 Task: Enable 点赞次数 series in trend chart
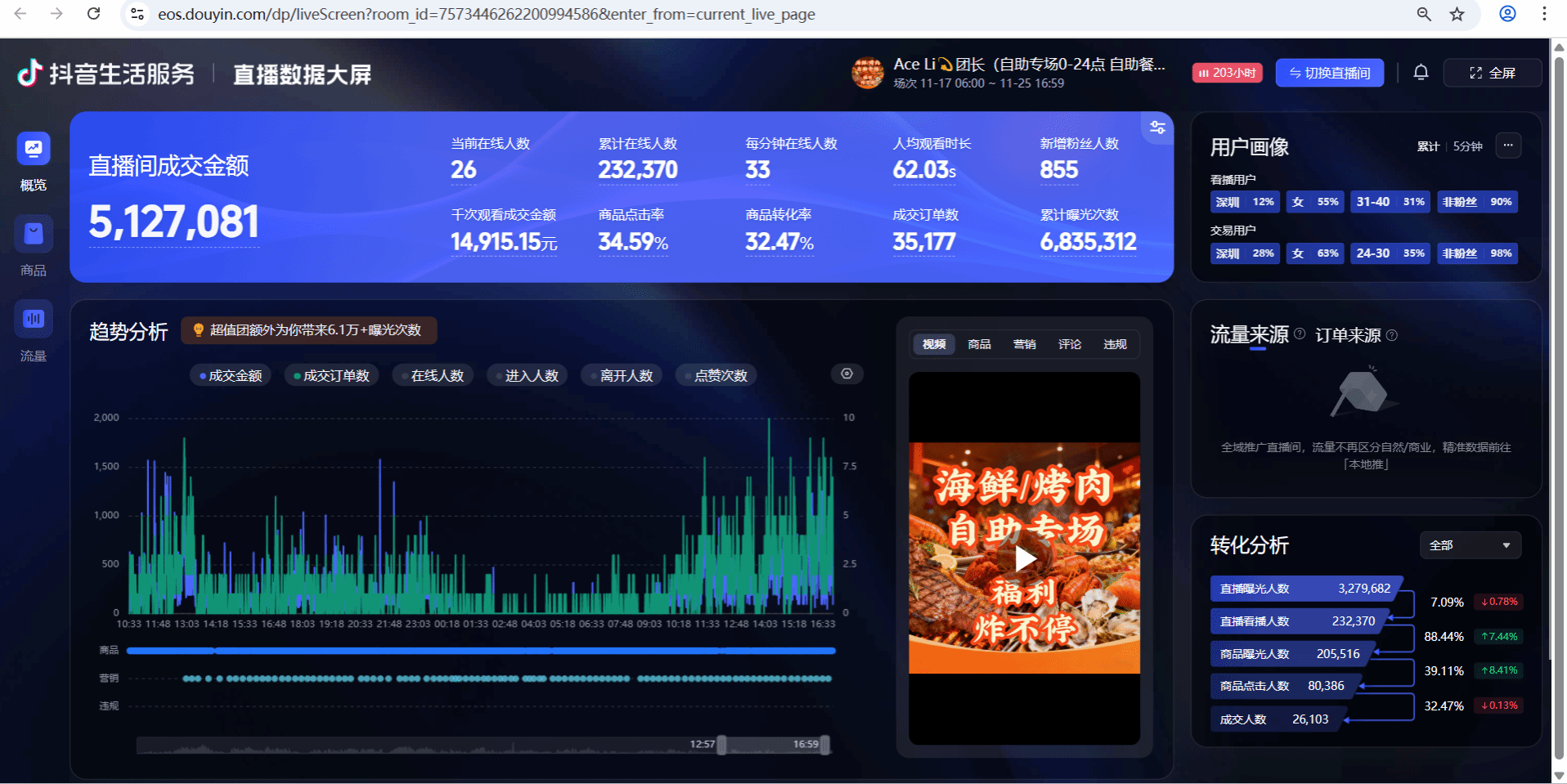tap(716, 375)
